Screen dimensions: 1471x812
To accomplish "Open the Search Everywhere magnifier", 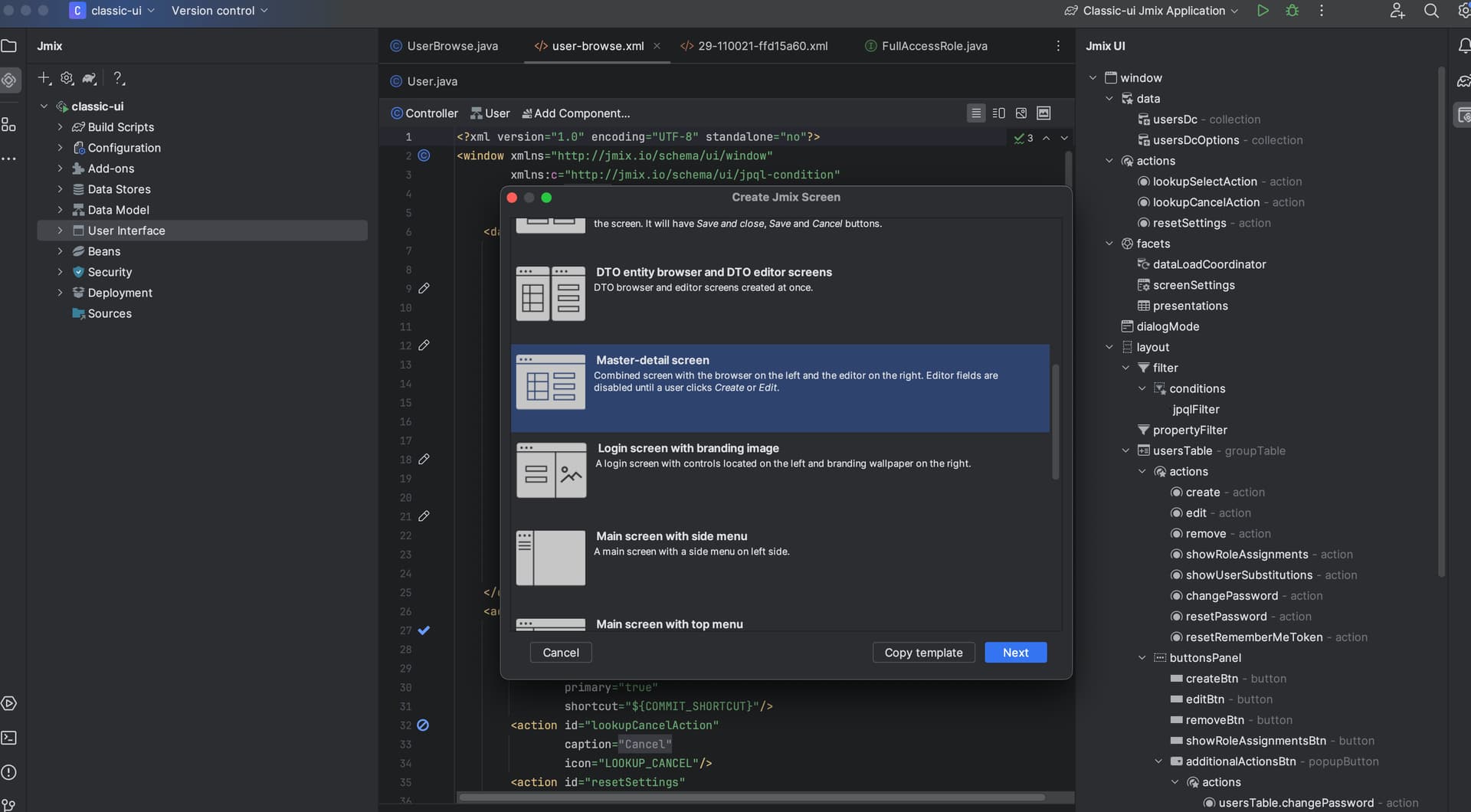I will tap(1431, 11).
